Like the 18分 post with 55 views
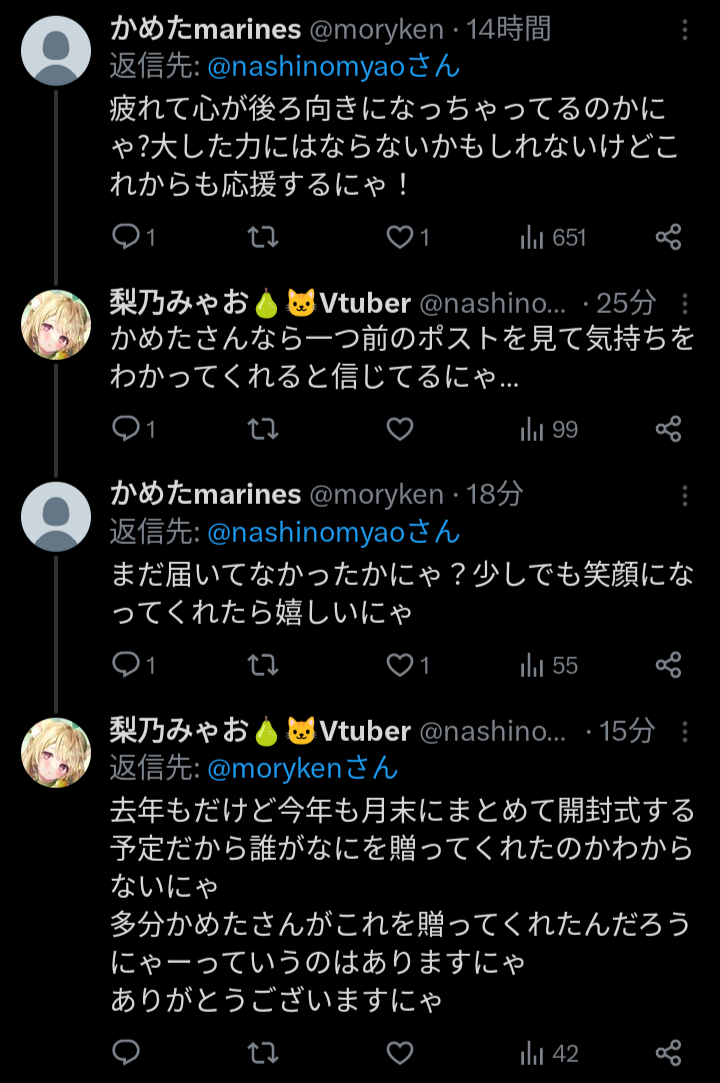Screen dimensions: 720x1083 click(408, 665)
